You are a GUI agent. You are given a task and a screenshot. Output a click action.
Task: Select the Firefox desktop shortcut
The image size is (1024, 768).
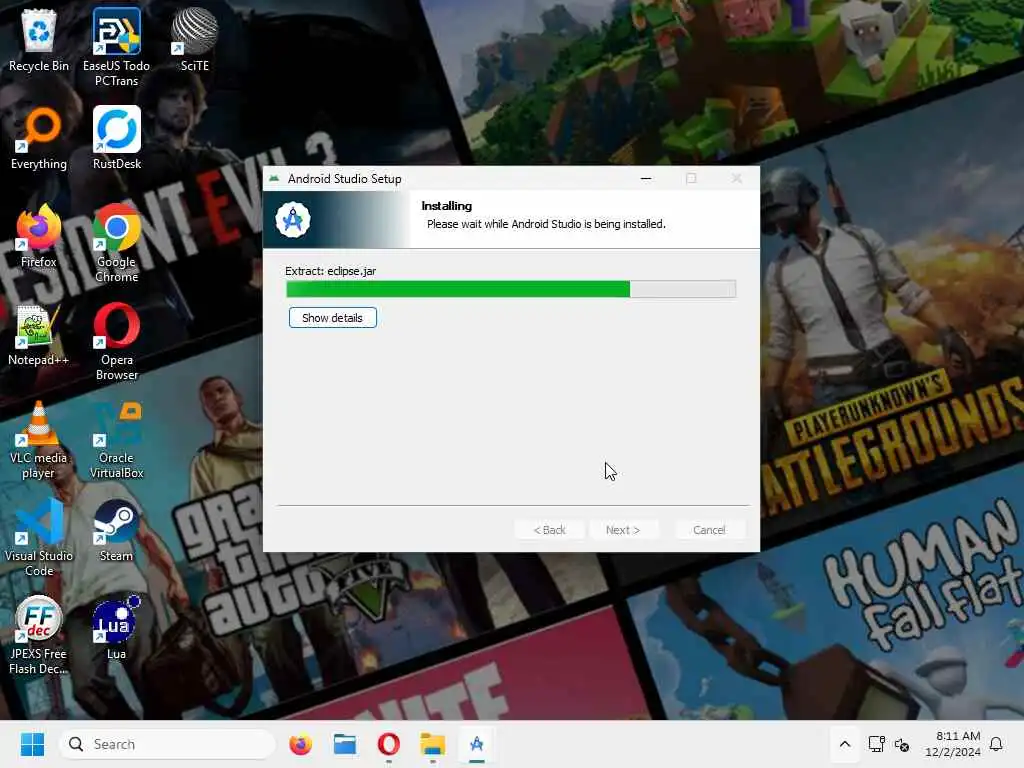[39, 236]
